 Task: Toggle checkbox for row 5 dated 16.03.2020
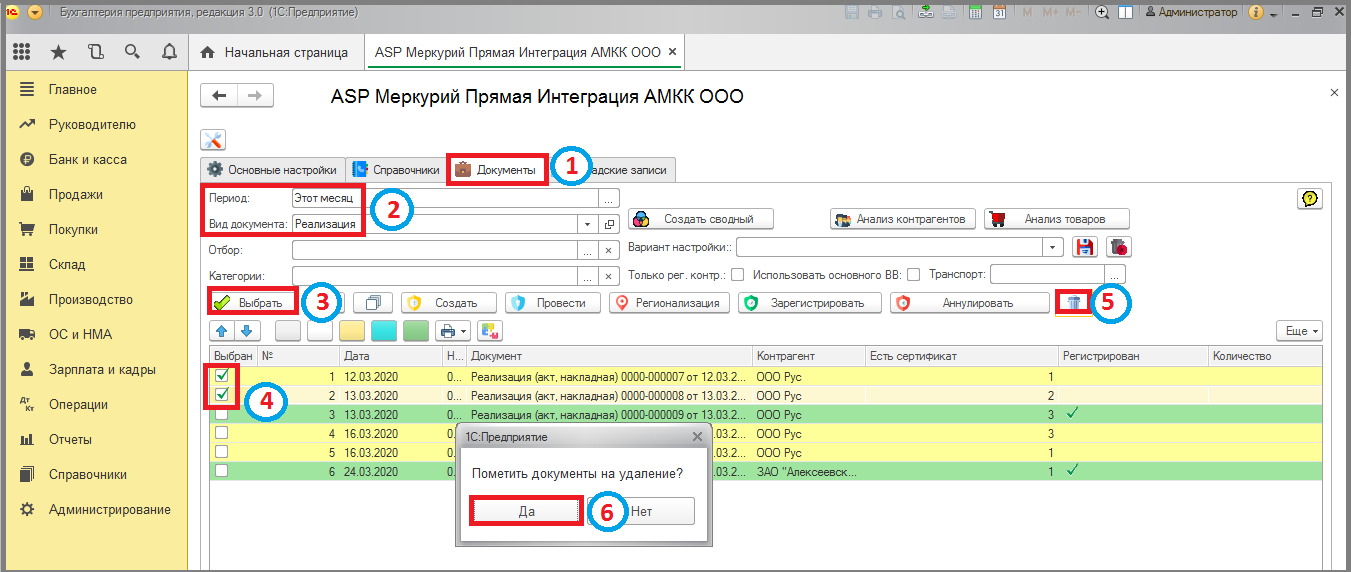tap(222, 452)
